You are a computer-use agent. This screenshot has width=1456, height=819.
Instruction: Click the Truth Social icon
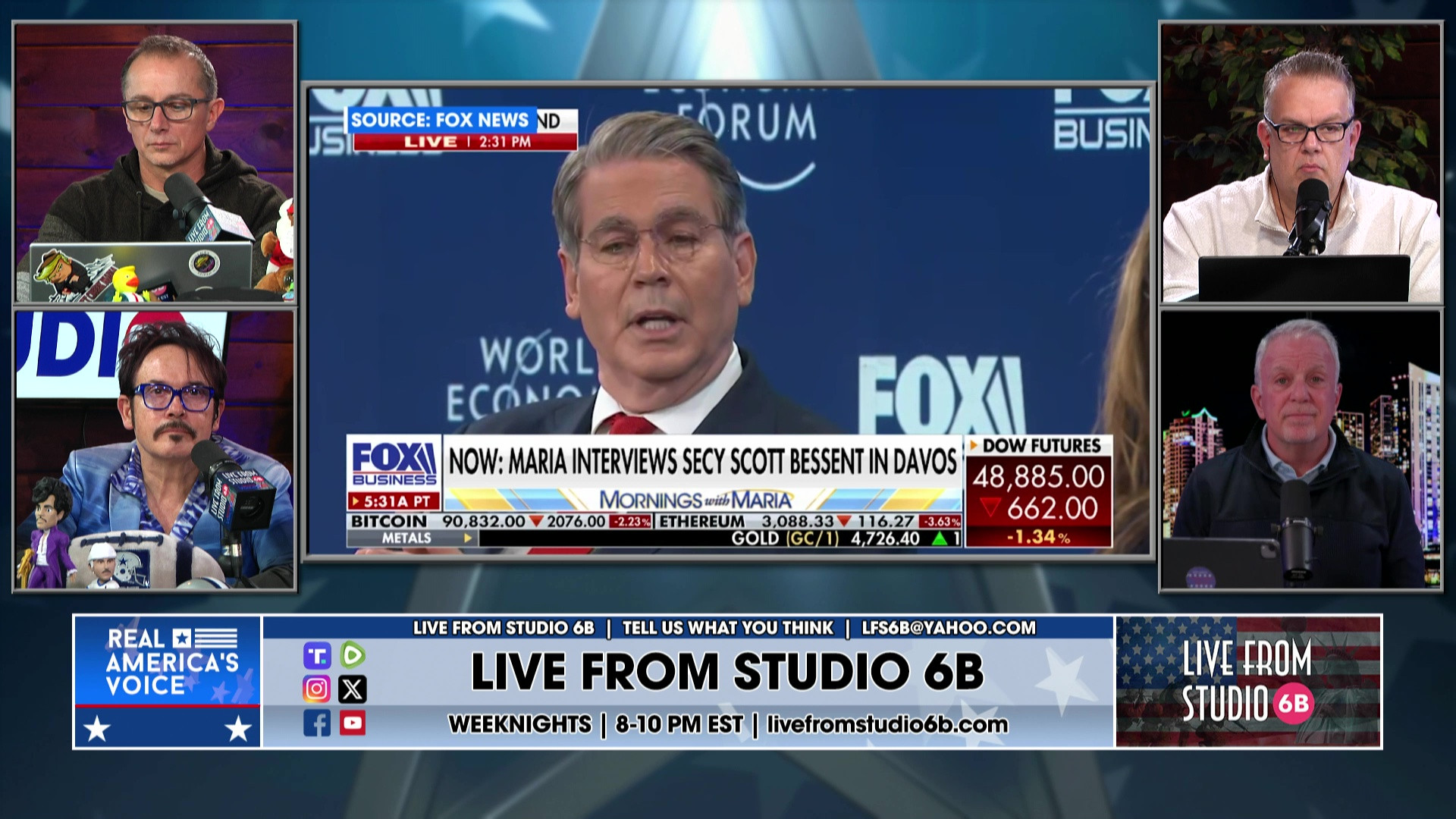pos(316,656)
